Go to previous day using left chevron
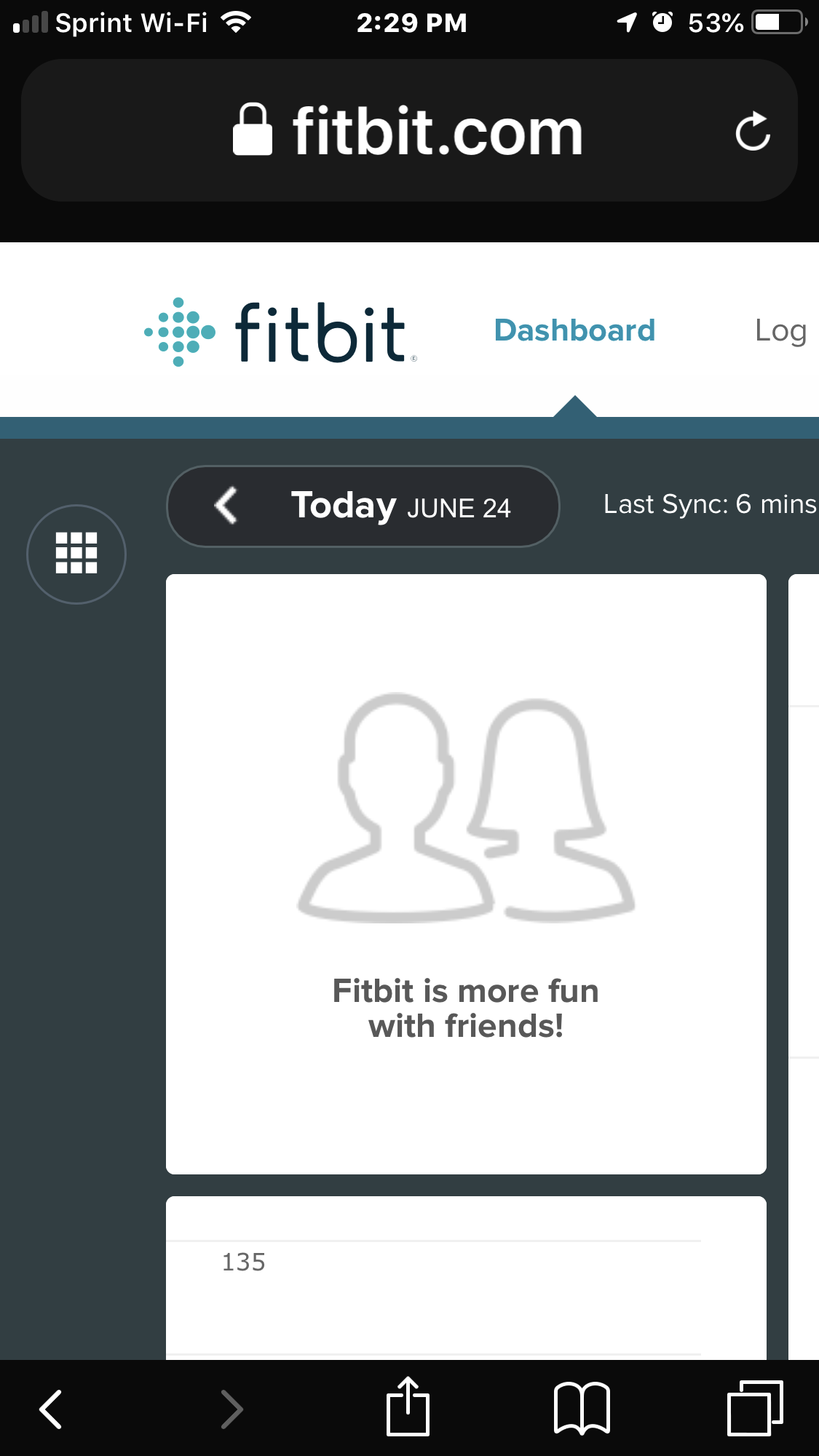 tap(226, 506)
